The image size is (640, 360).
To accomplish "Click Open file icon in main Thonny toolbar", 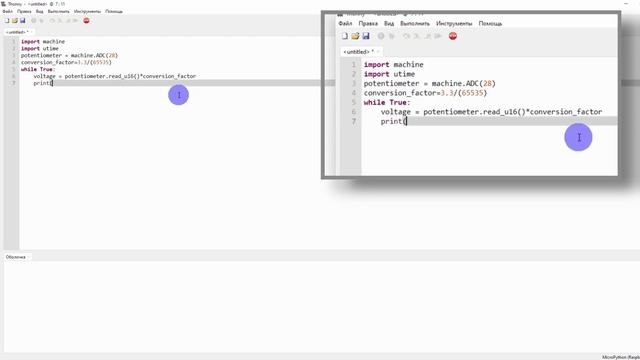I will pos(15,20).
